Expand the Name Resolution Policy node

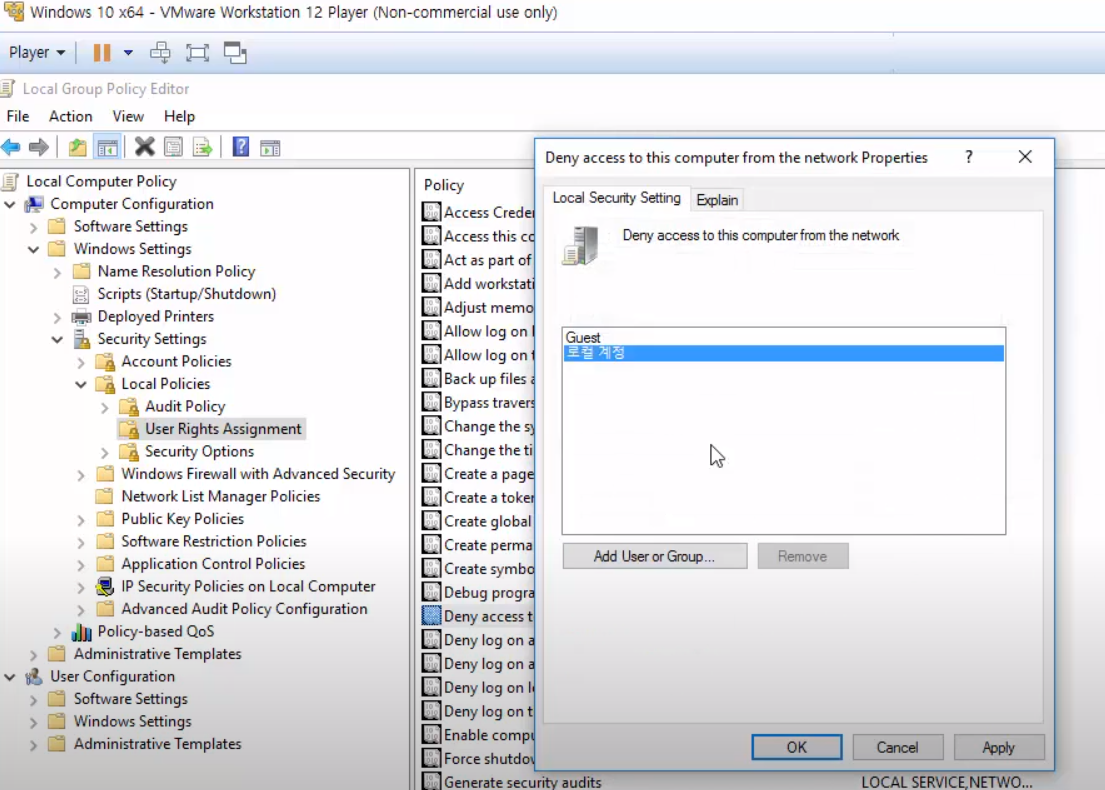57,272
